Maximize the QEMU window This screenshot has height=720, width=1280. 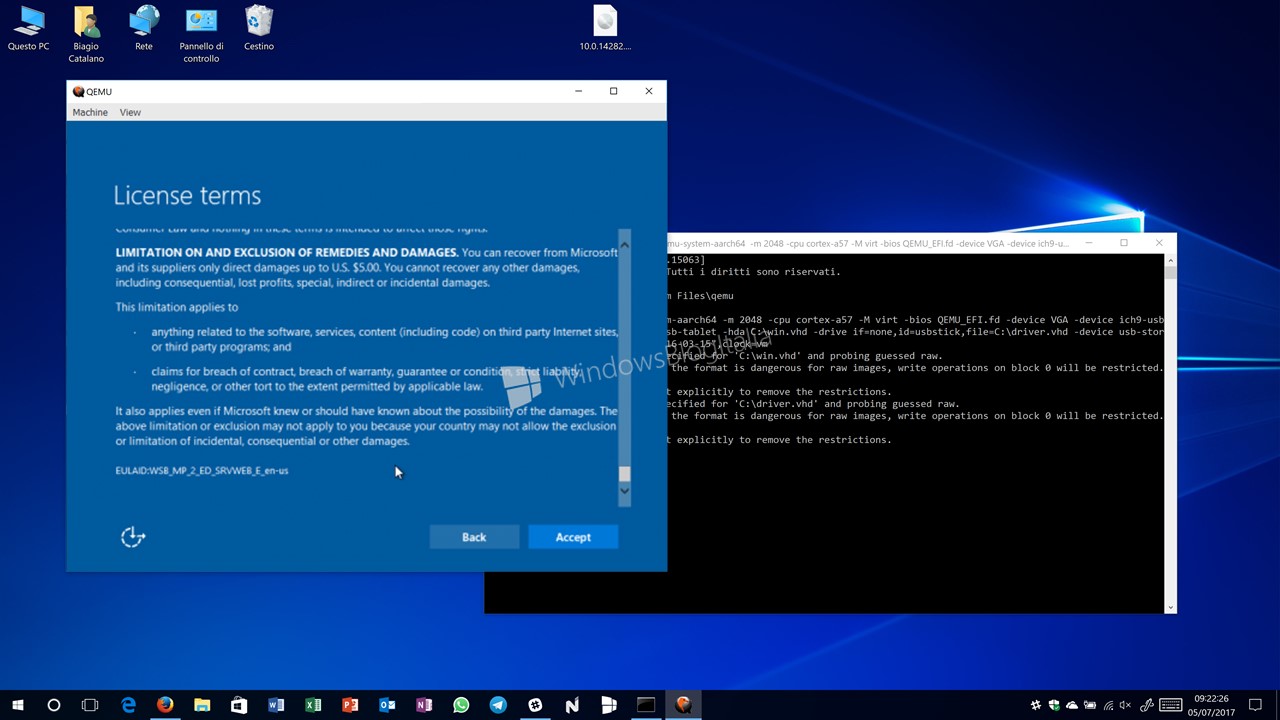coord(613,91)
